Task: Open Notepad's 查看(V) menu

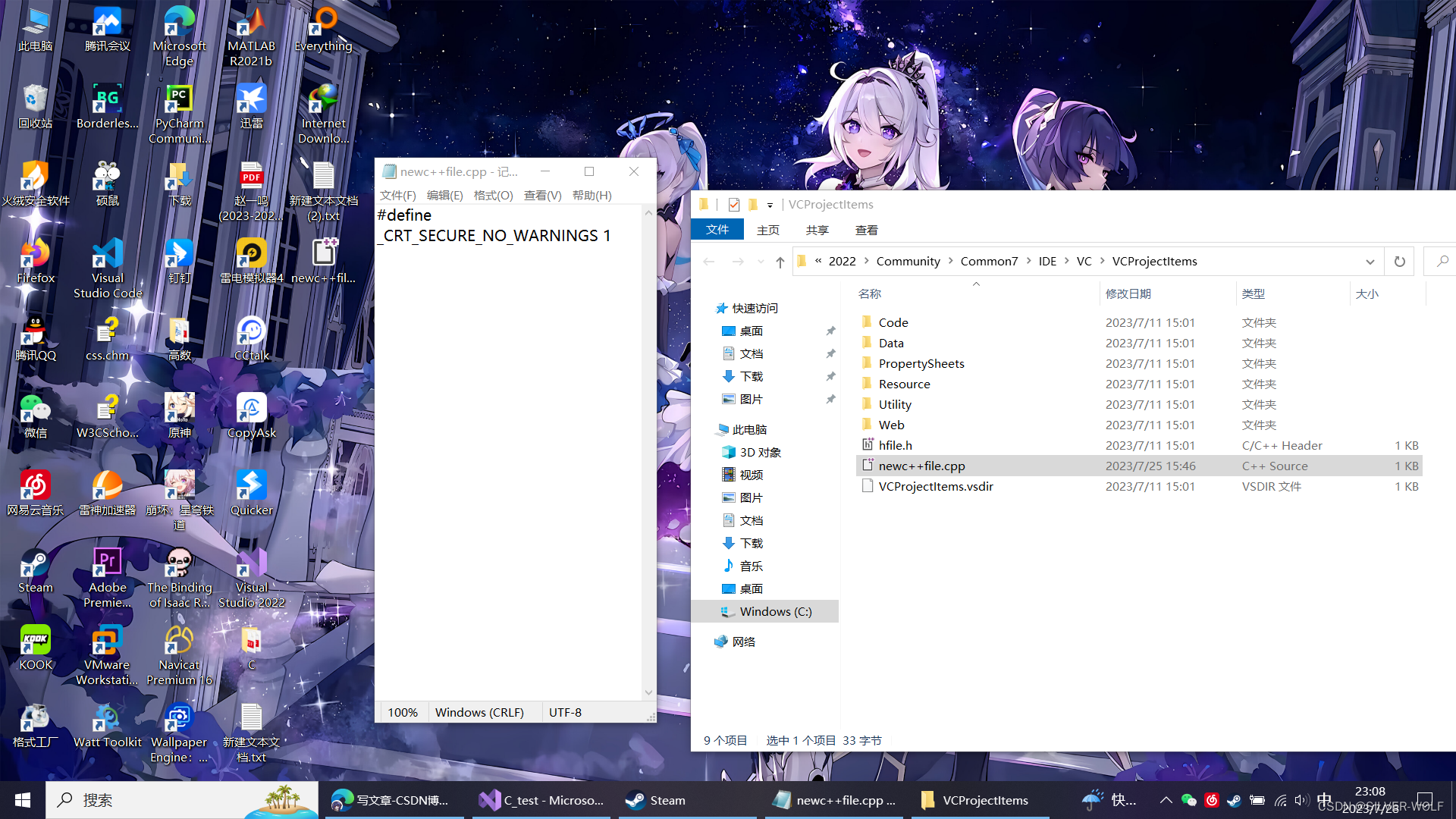Action: (543, 195)
